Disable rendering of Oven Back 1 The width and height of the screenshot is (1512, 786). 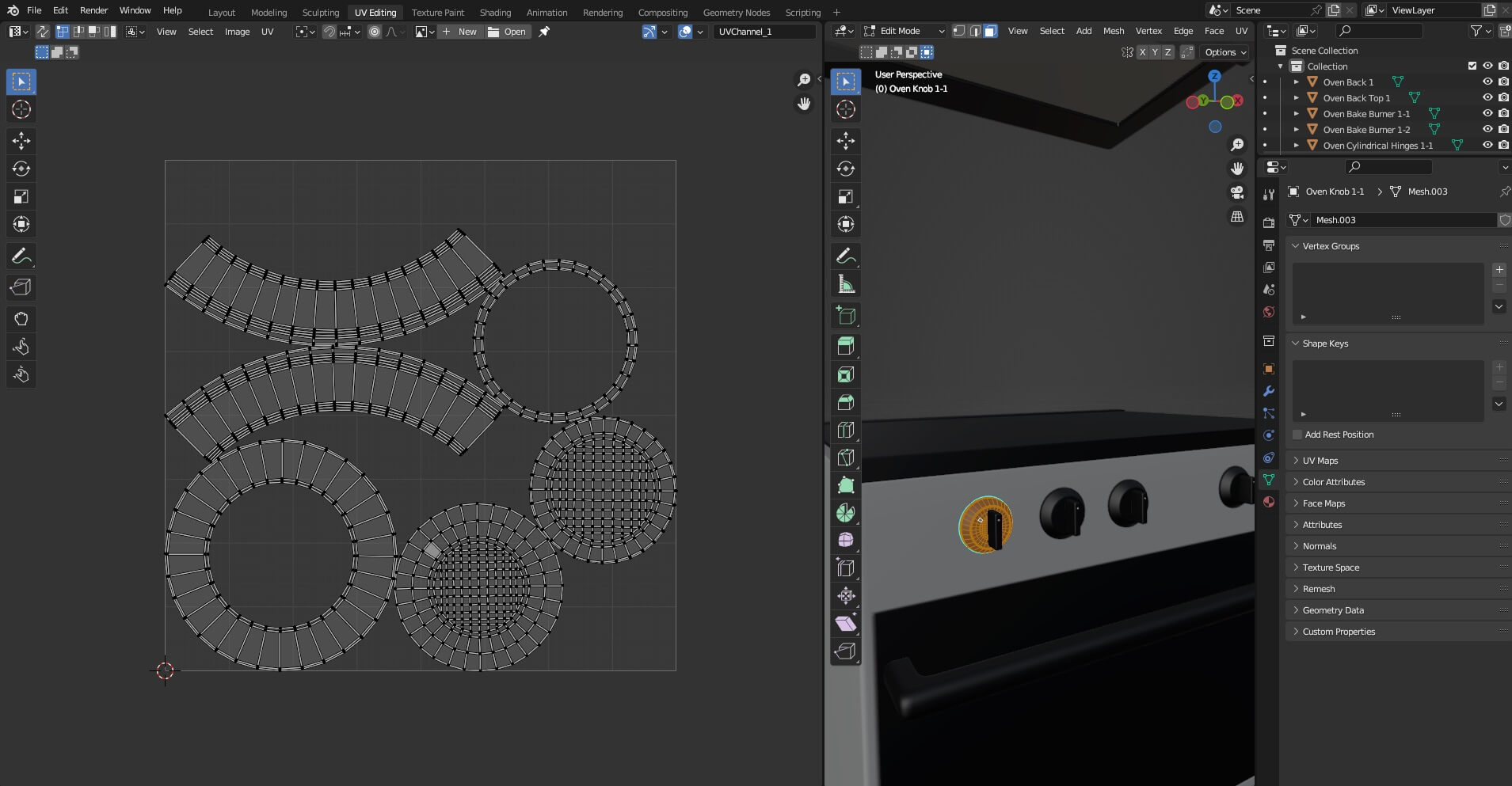point(1503,82)
